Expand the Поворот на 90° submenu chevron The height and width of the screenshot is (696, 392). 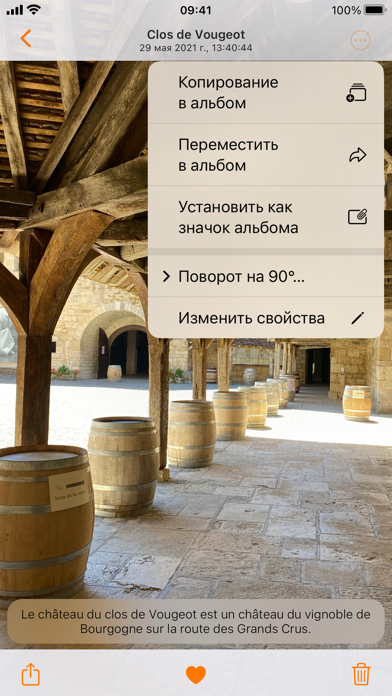pyautogui.click(x=166, y=277)
